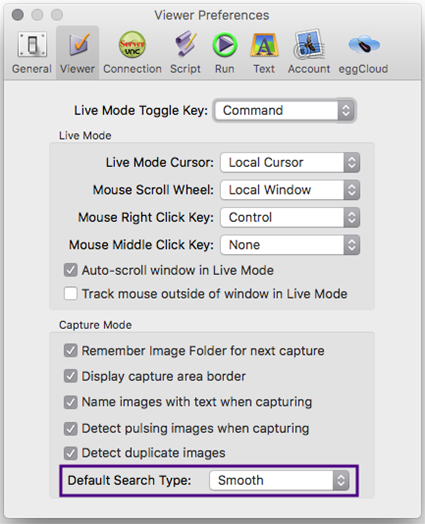Open the Text preferences pane

point(264,52)
